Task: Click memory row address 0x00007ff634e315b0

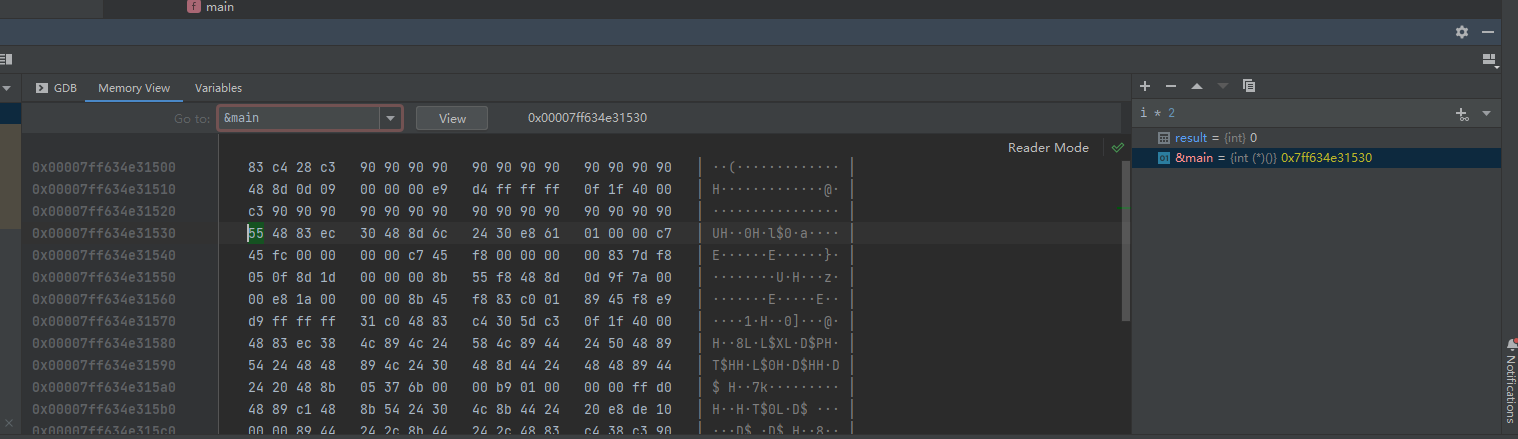Action: tap(104, 409)
